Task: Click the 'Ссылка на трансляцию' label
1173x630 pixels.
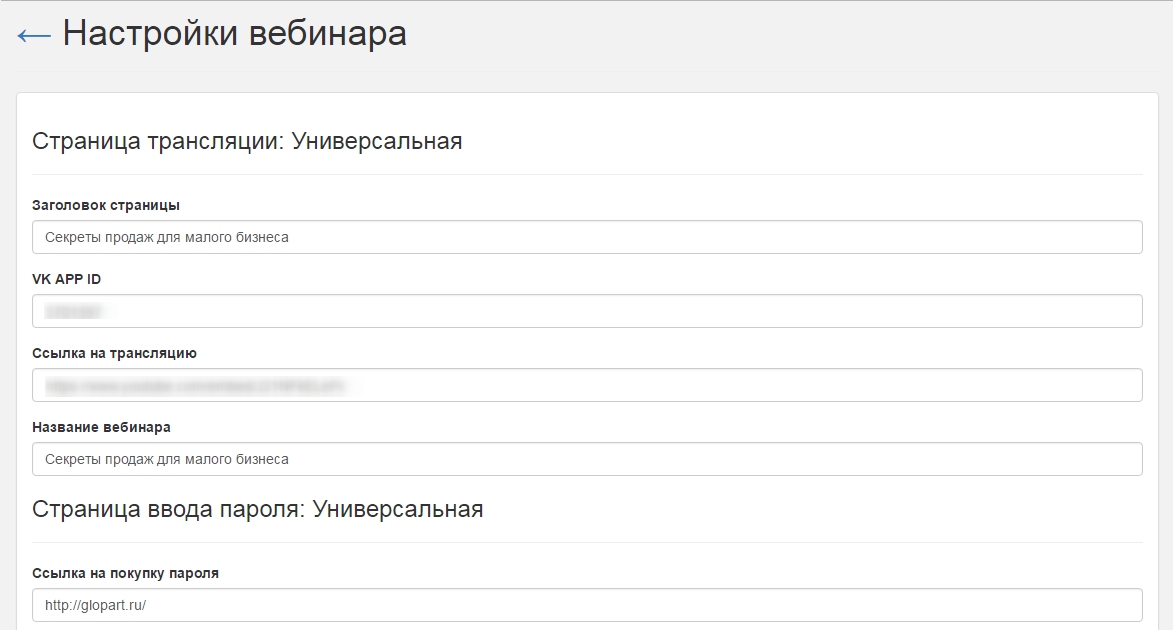Action: 114,353
